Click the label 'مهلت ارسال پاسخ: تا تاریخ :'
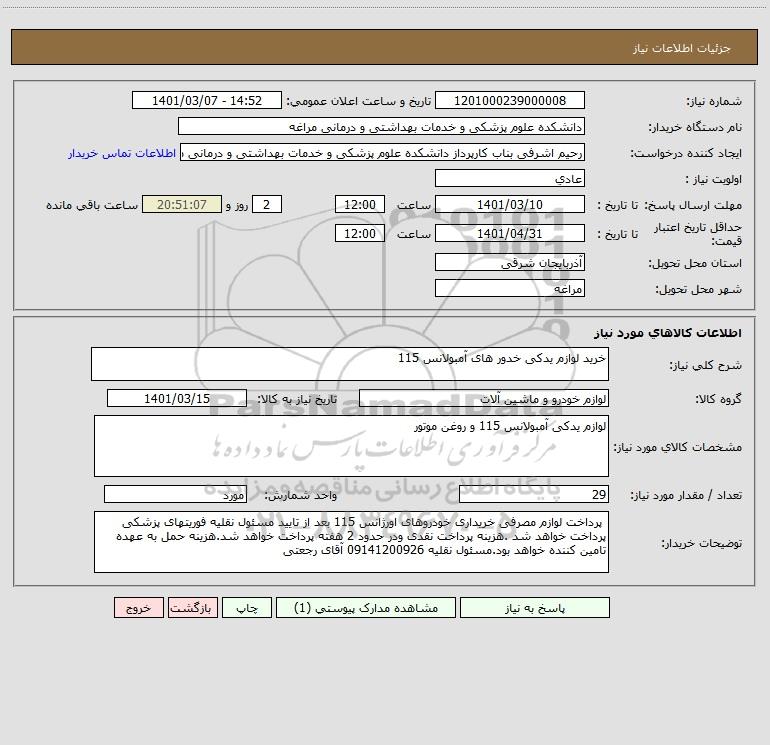The image size is (770, 745). click(669, 205)
